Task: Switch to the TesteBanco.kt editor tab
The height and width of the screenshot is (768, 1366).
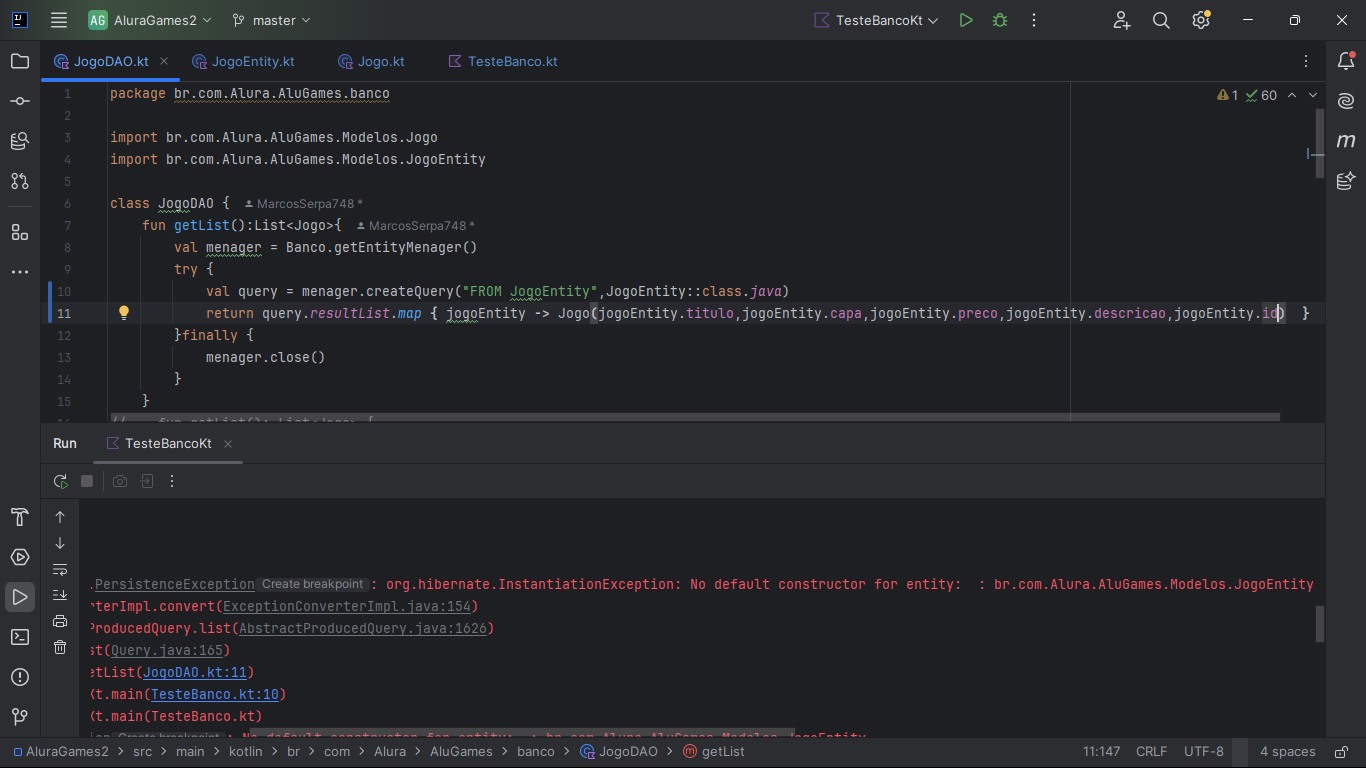Action: pyautogui.click(x=503, y=61)
